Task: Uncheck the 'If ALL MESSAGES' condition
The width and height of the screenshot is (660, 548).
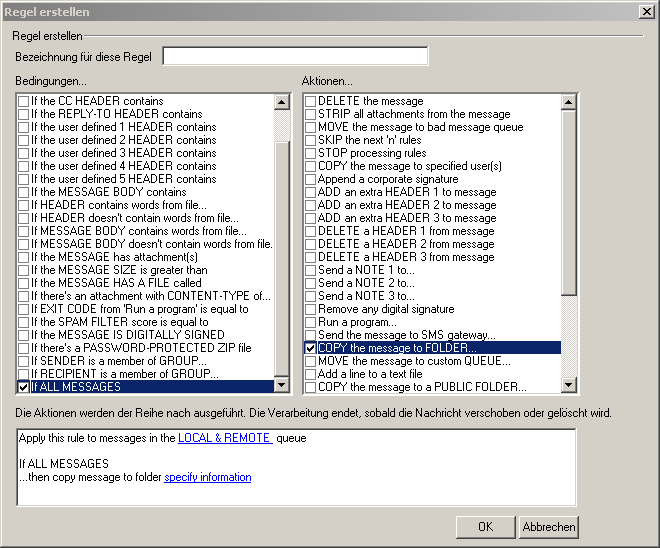Action: (x=24, y=387)
